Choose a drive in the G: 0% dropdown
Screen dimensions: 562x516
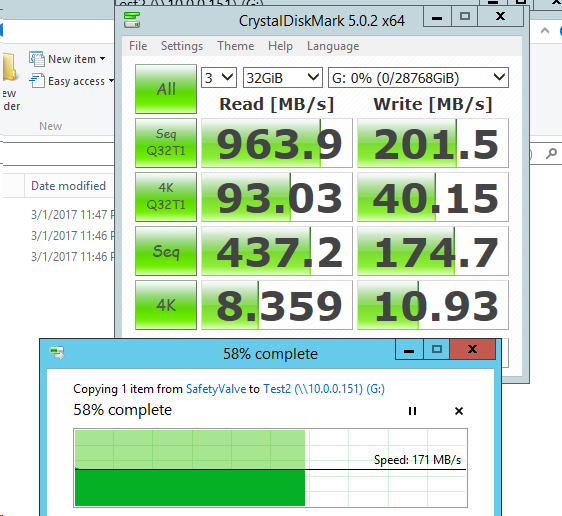(x=418, y=77)
